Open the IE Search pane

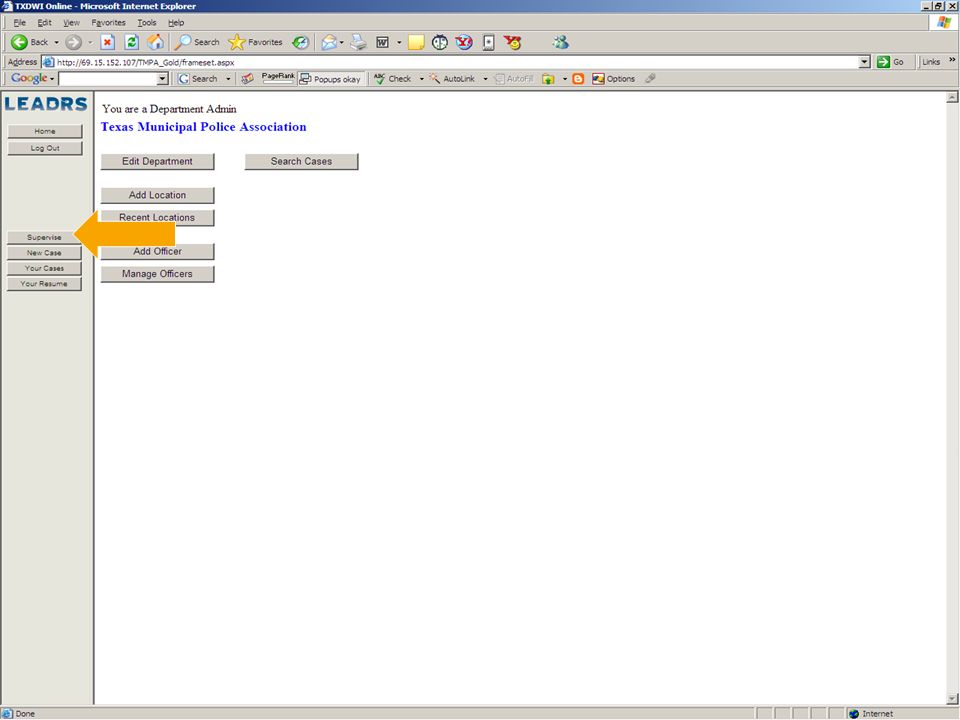point(197,42)
